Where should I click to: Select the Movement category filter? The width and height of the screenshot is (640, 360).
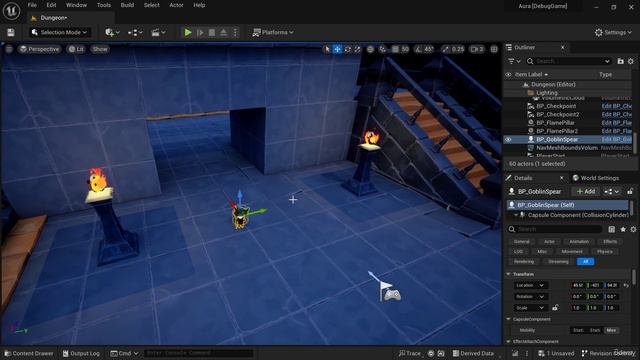[x=572, y=251]
